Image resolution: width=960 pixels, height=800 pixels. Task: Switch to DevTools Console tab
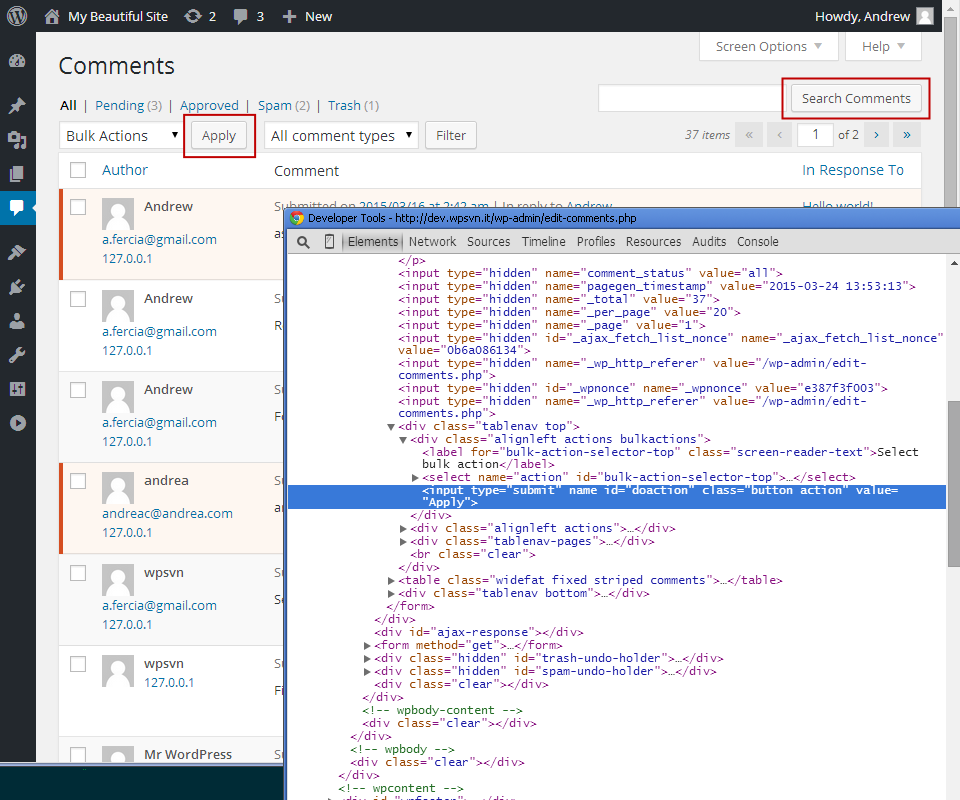(x=757, y=242)
